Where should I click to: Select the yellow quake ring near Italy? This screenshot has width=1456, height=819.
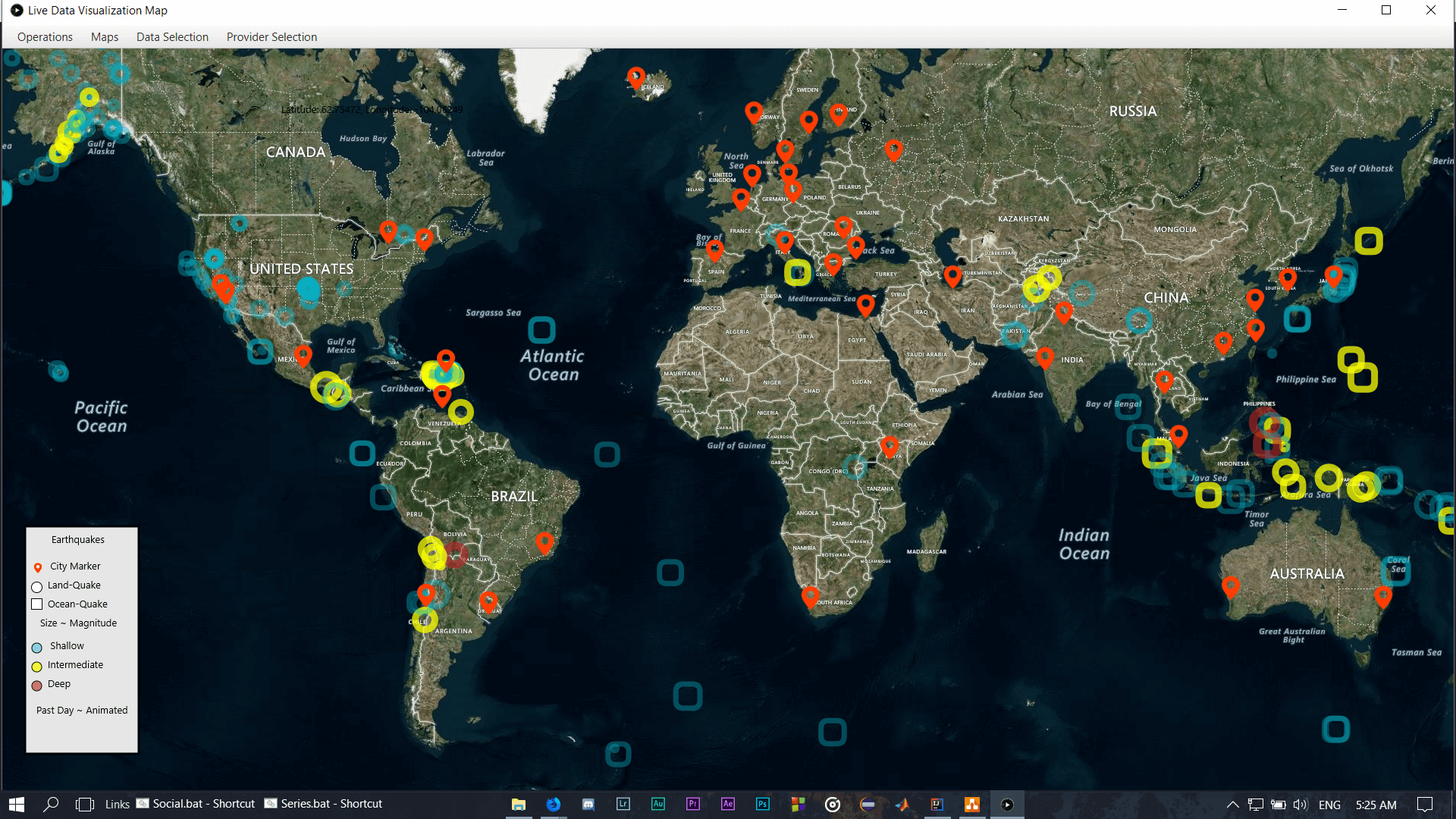(x=797, y=271)
